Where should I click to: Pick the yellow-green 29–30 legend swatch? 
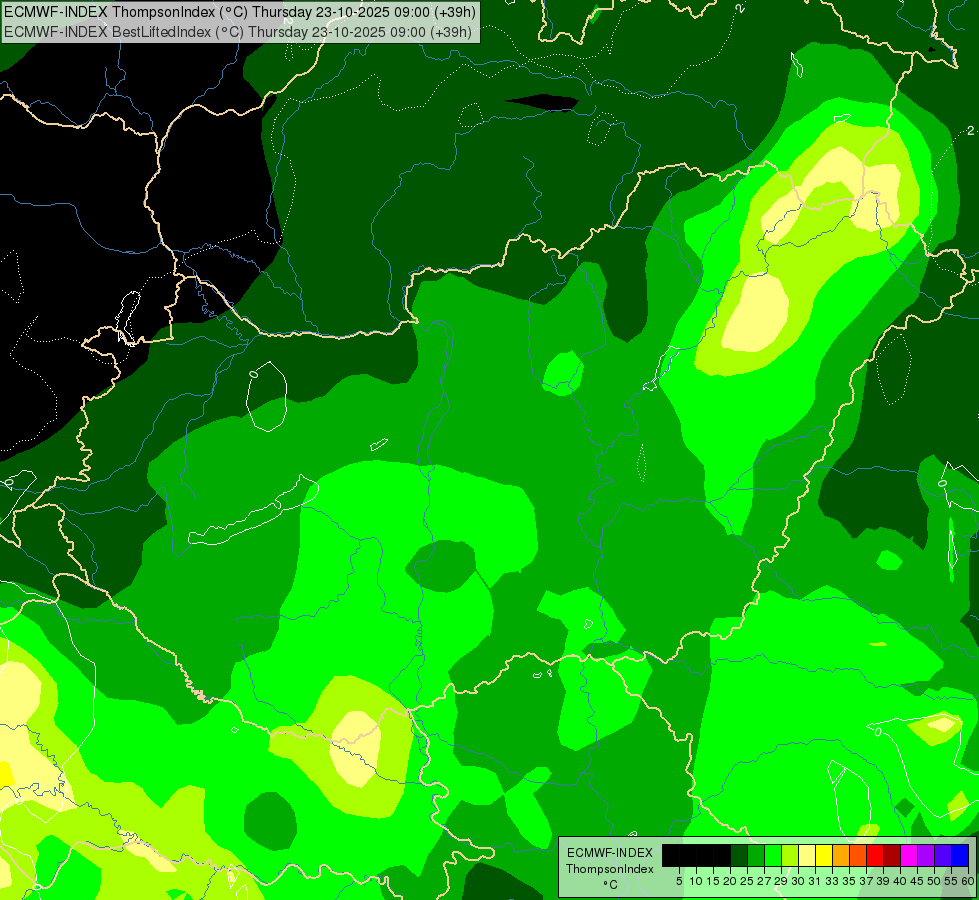coord(790,855)
